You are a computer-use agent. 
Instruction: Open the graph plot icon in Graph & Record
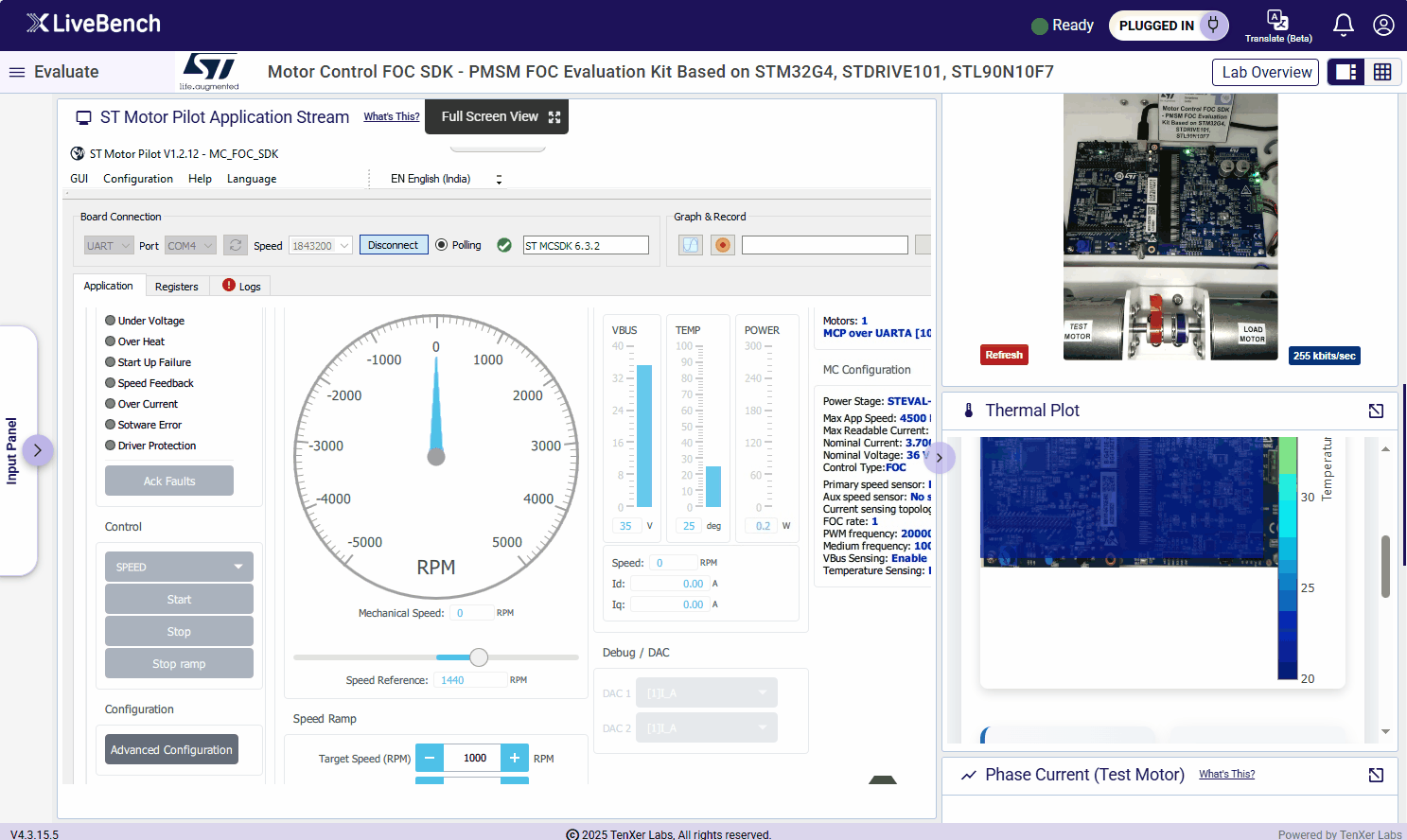tap(691, 245)
